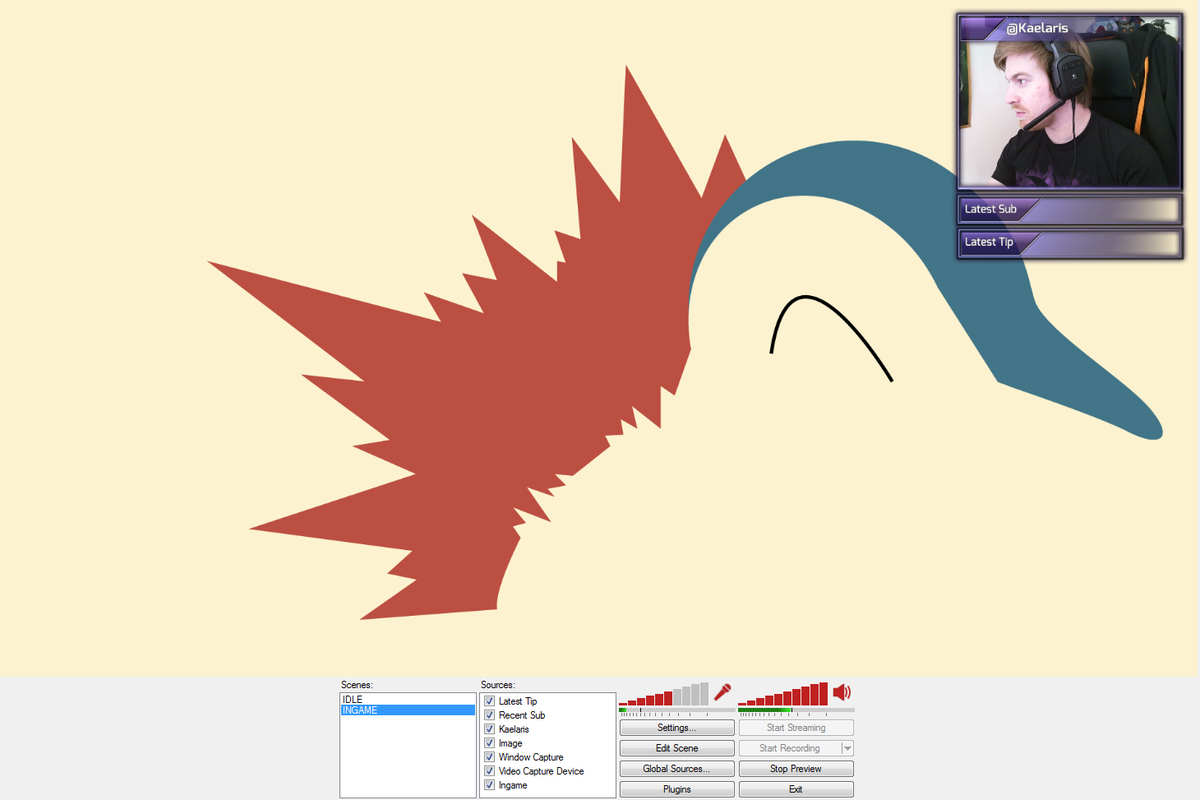The width and height of the screenshot is (1200, 800).
Task: Click the Start Streaming button
Action: [796, 728]
